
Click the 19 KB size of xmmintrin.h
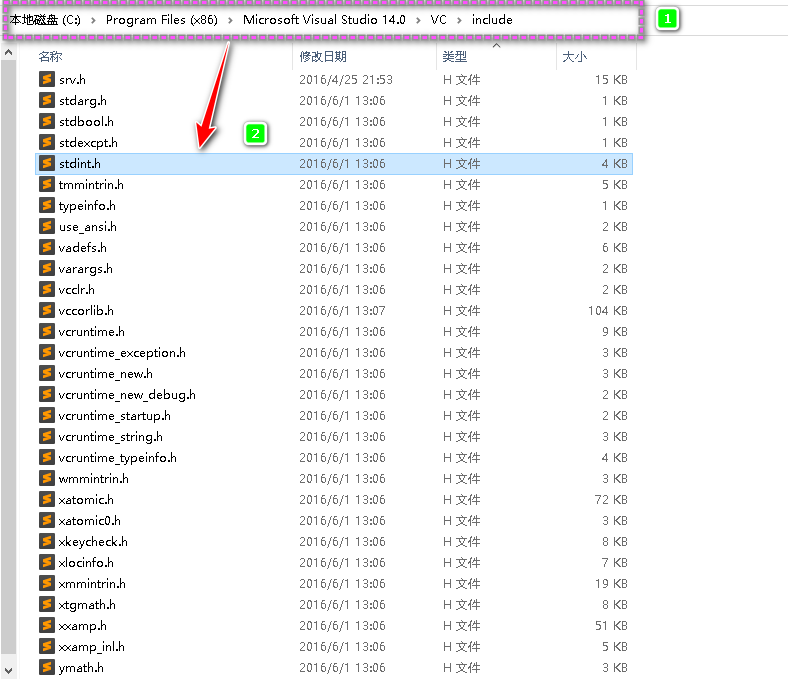tap(611, 584)
